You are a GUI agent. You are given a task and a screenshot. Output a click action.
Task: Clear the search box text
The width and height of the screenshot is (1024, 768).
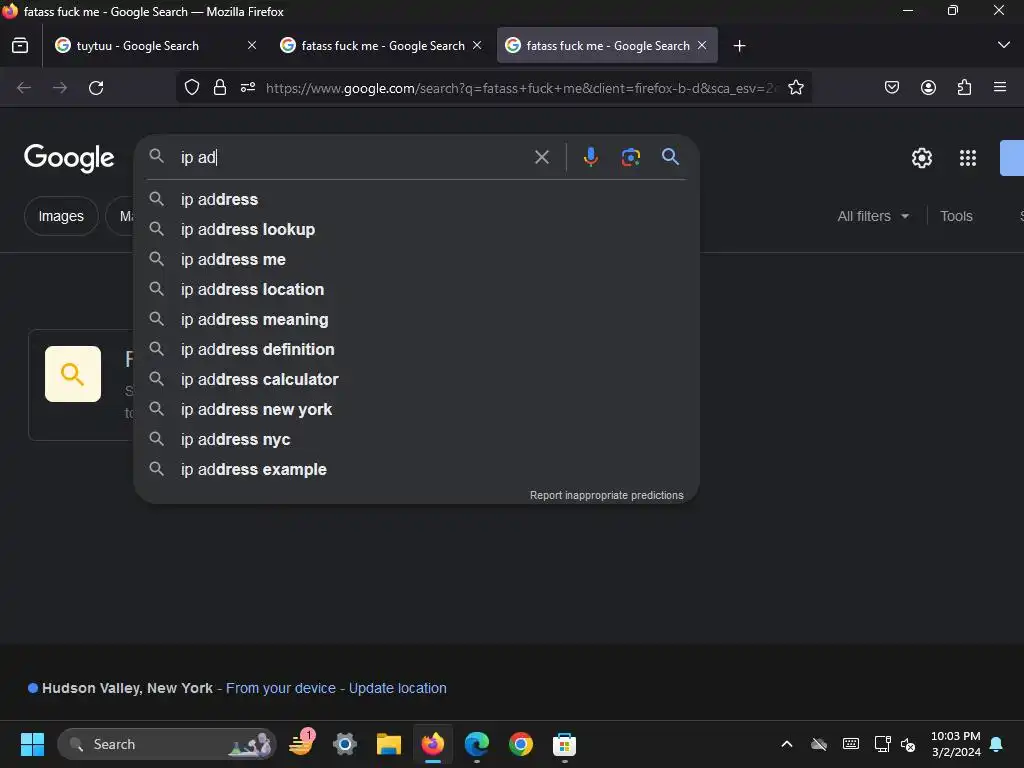541,157
